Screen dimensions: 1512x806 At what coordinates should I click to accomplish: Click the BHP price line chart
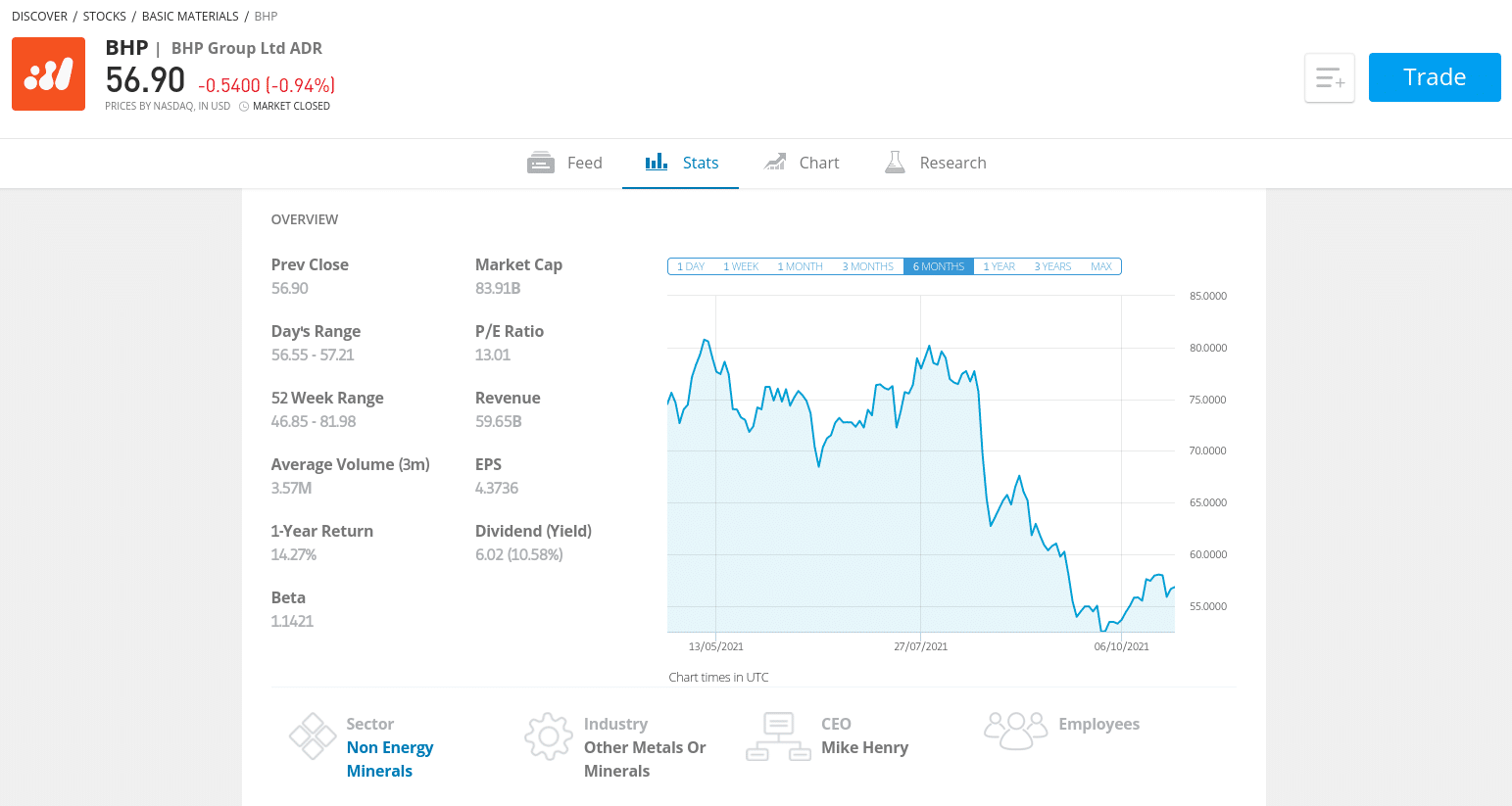(921, 463)
